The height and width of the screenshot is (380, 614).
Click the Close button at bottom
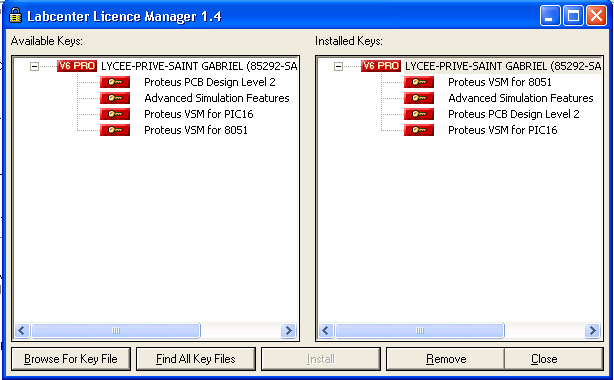(x=554, y=359)
